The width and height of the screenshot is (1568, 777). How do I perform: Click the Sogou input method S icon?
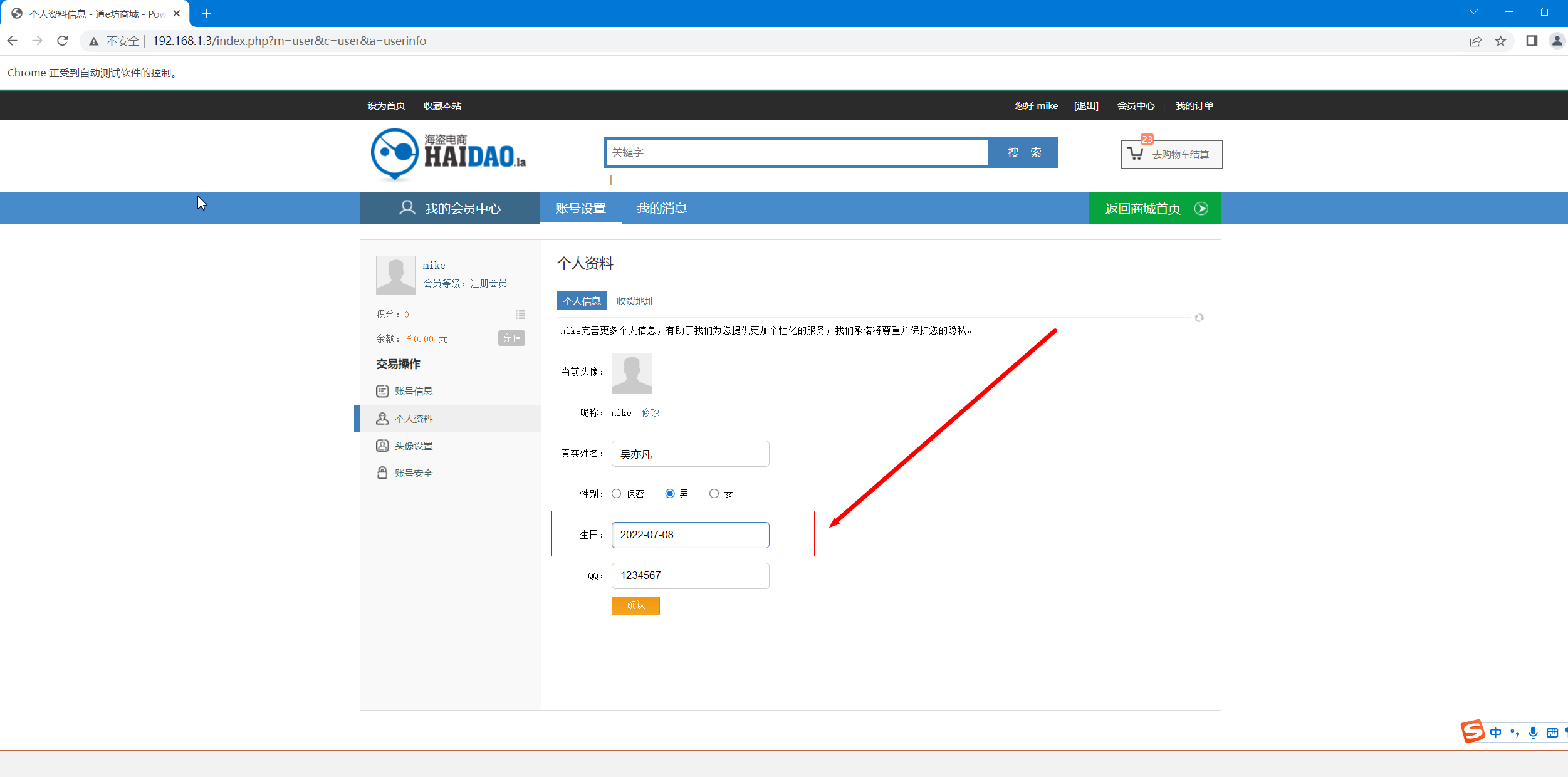pos(1473,731)
